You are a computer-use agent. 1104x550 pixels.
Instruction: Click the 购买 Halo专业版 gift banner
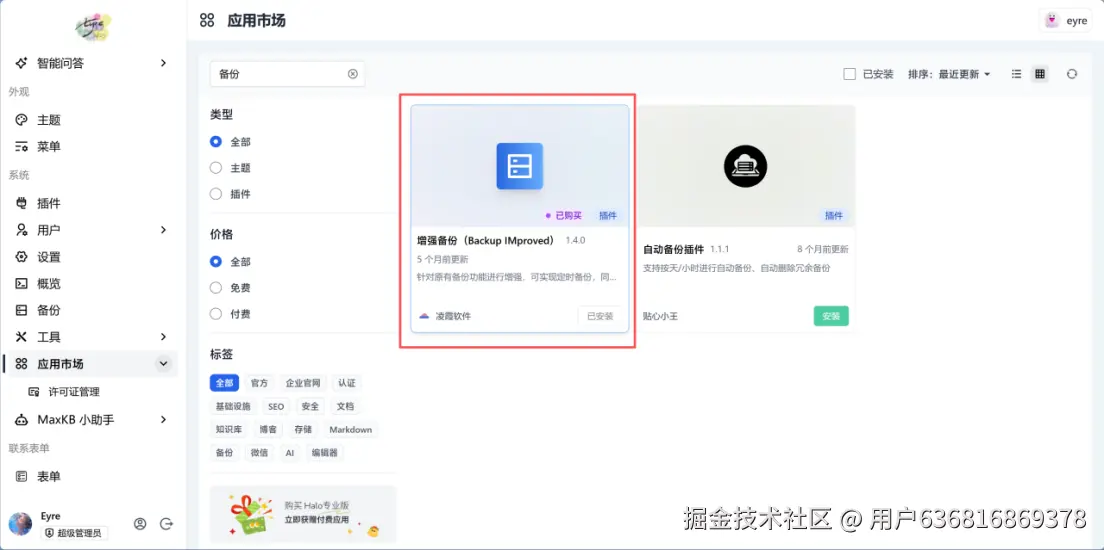coord(303,515)
